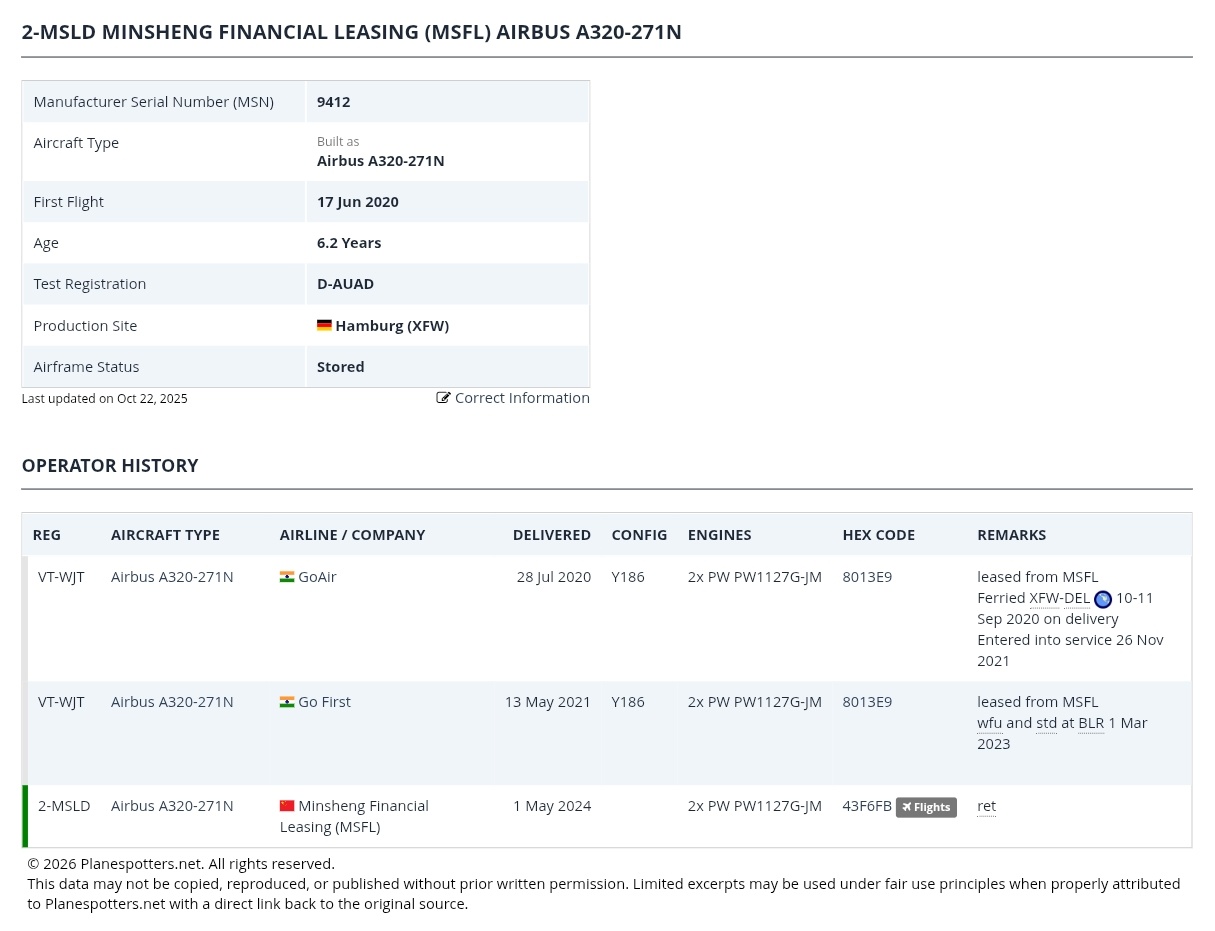1215x931 pixels.
Task: Select the VT-WJT registration in Go First row
Action: (x=61, y=702)
